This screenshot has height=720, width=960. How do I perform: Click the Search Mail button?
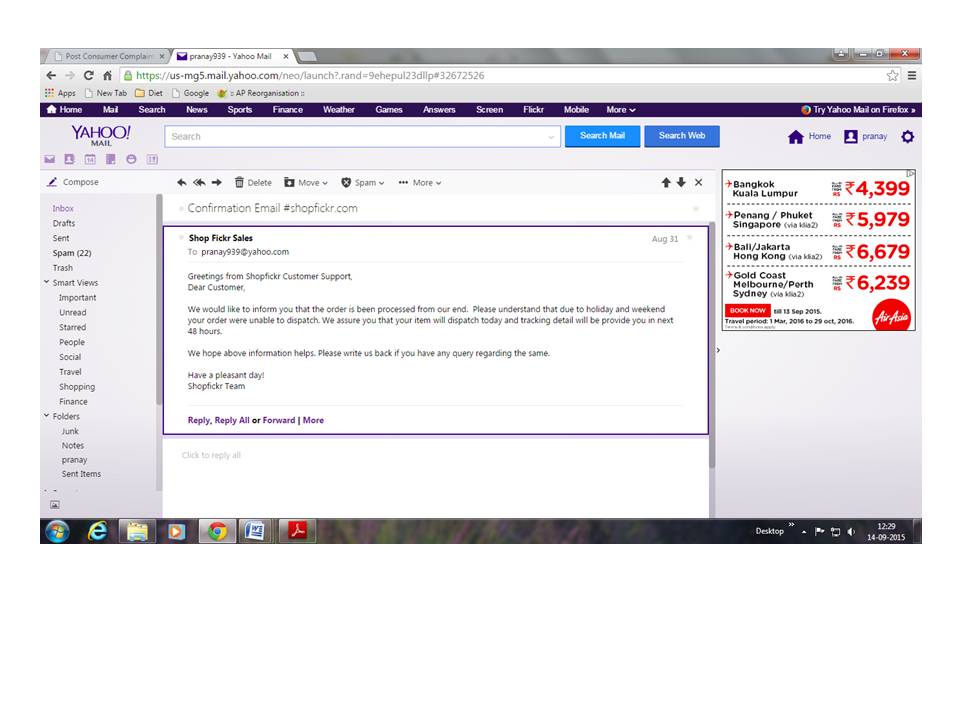tap(602, 136)
